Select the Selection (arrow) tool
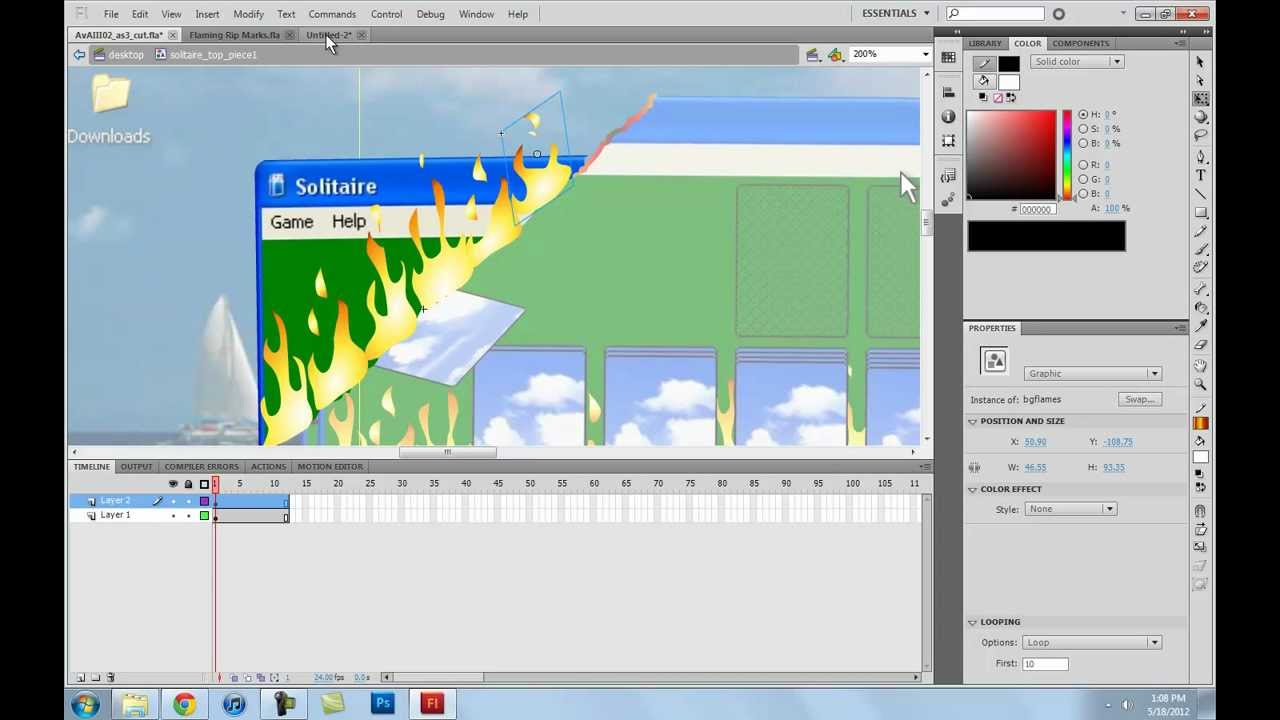 pos(1200,62)
